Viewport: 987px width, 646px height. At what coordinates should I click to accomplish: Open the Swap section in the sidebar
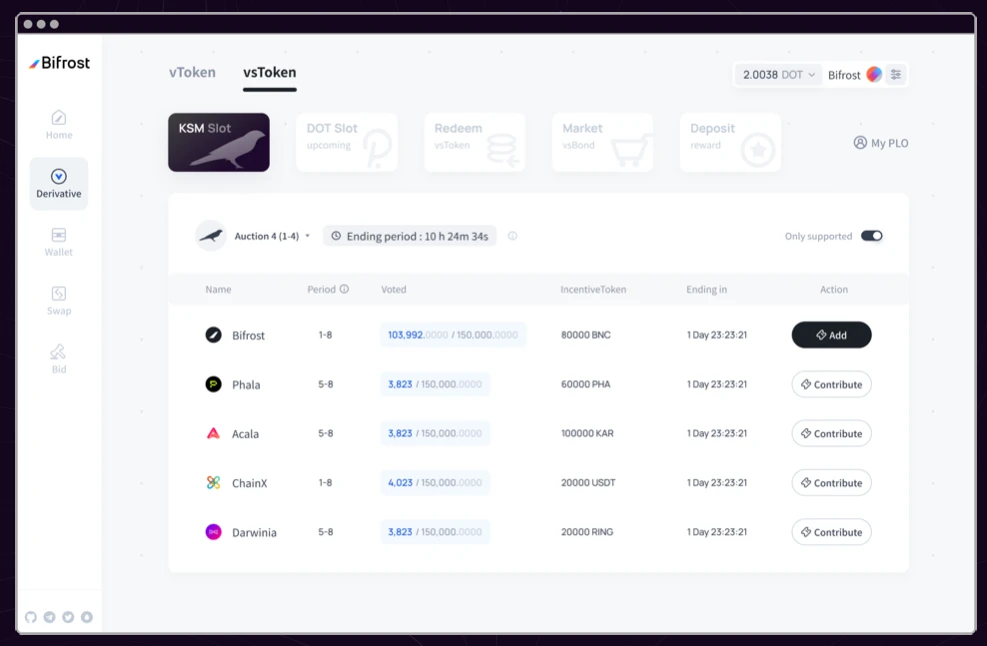tap(59, 300)
